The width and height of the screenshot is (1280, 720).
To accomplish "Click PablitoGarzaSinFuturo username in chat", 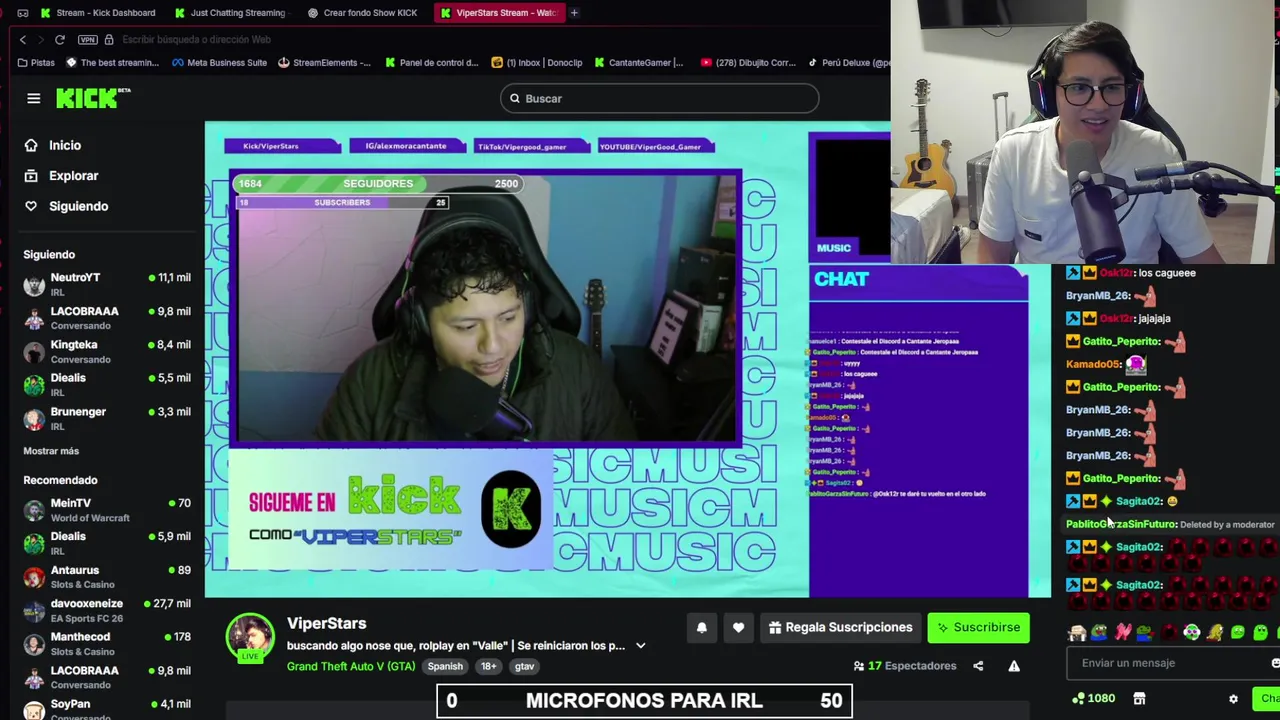I will tap(1121, 524).
